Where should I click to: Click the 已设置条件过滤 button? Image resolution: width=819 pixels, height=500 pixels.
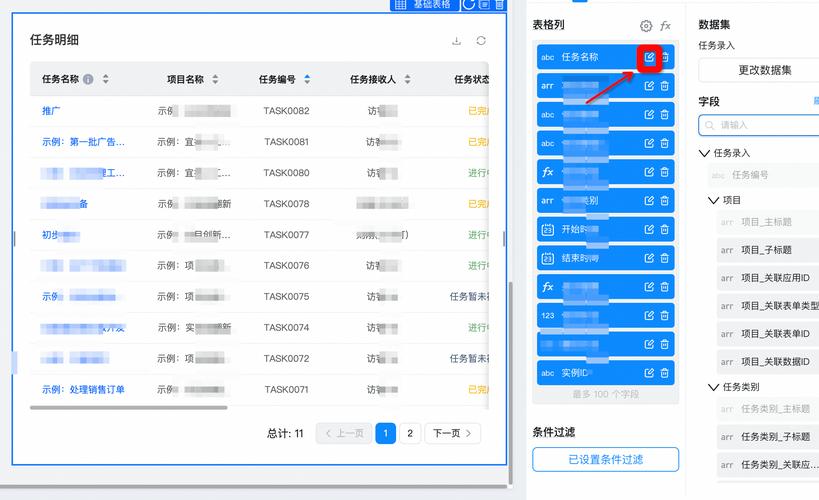tap(605, 459)
